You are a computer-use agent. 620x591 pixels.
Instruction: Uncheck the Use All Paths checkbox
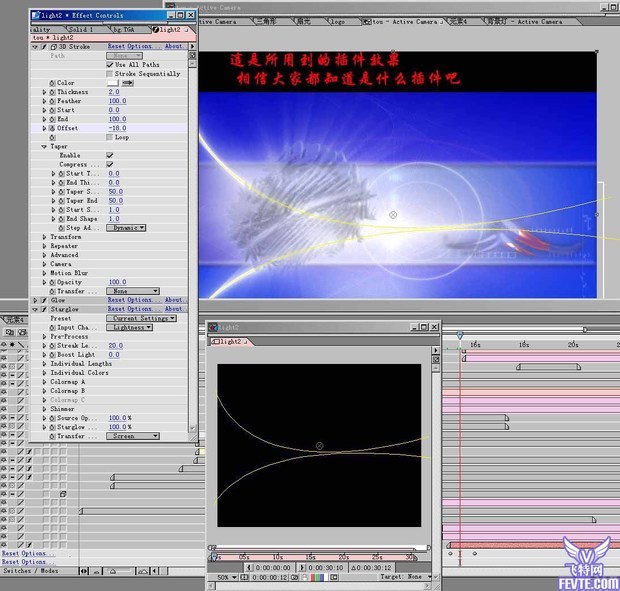point(110,65)
